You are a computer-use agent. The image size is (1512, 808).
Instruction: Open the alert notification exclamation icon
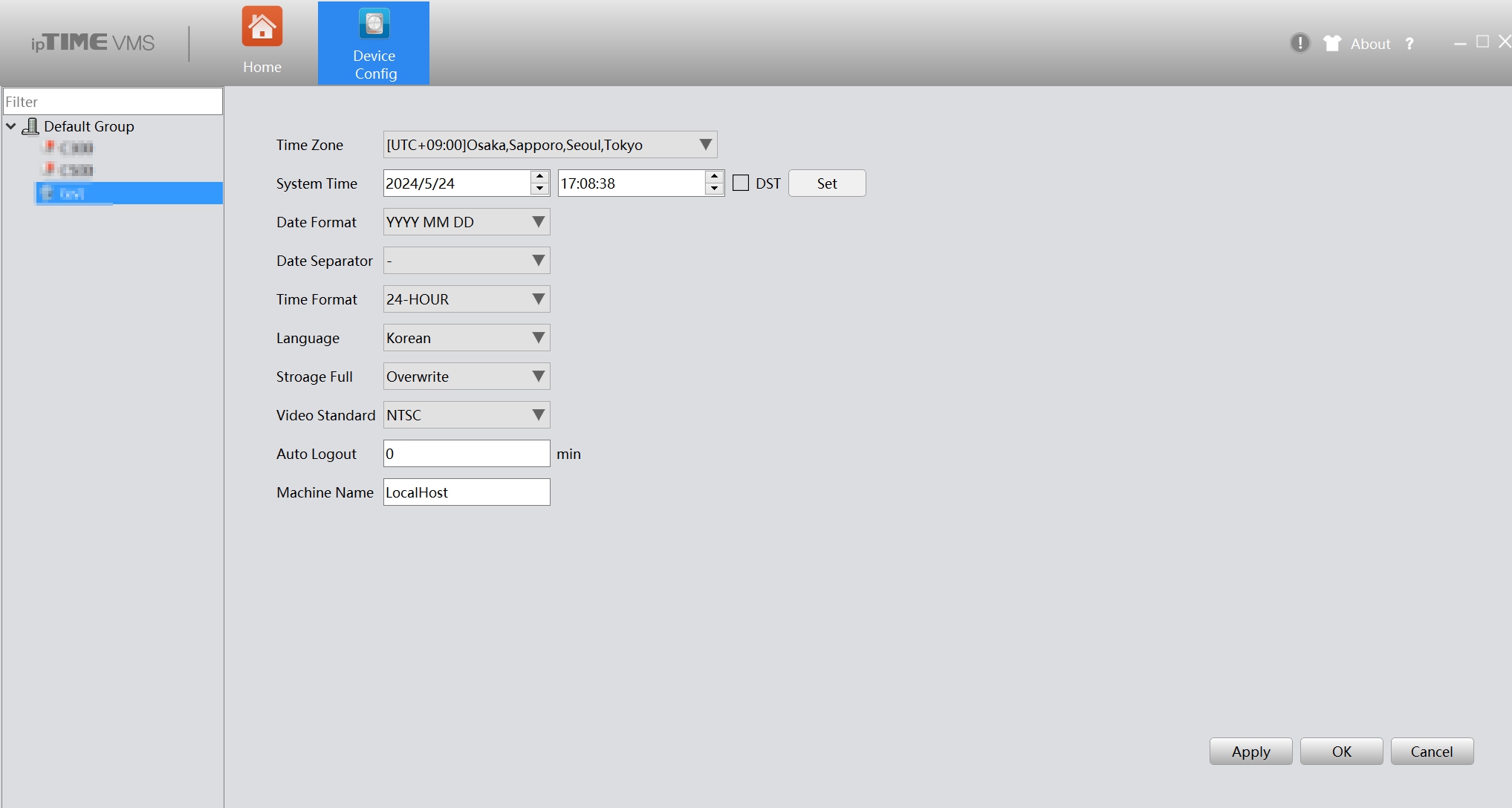coord(1300,43)
